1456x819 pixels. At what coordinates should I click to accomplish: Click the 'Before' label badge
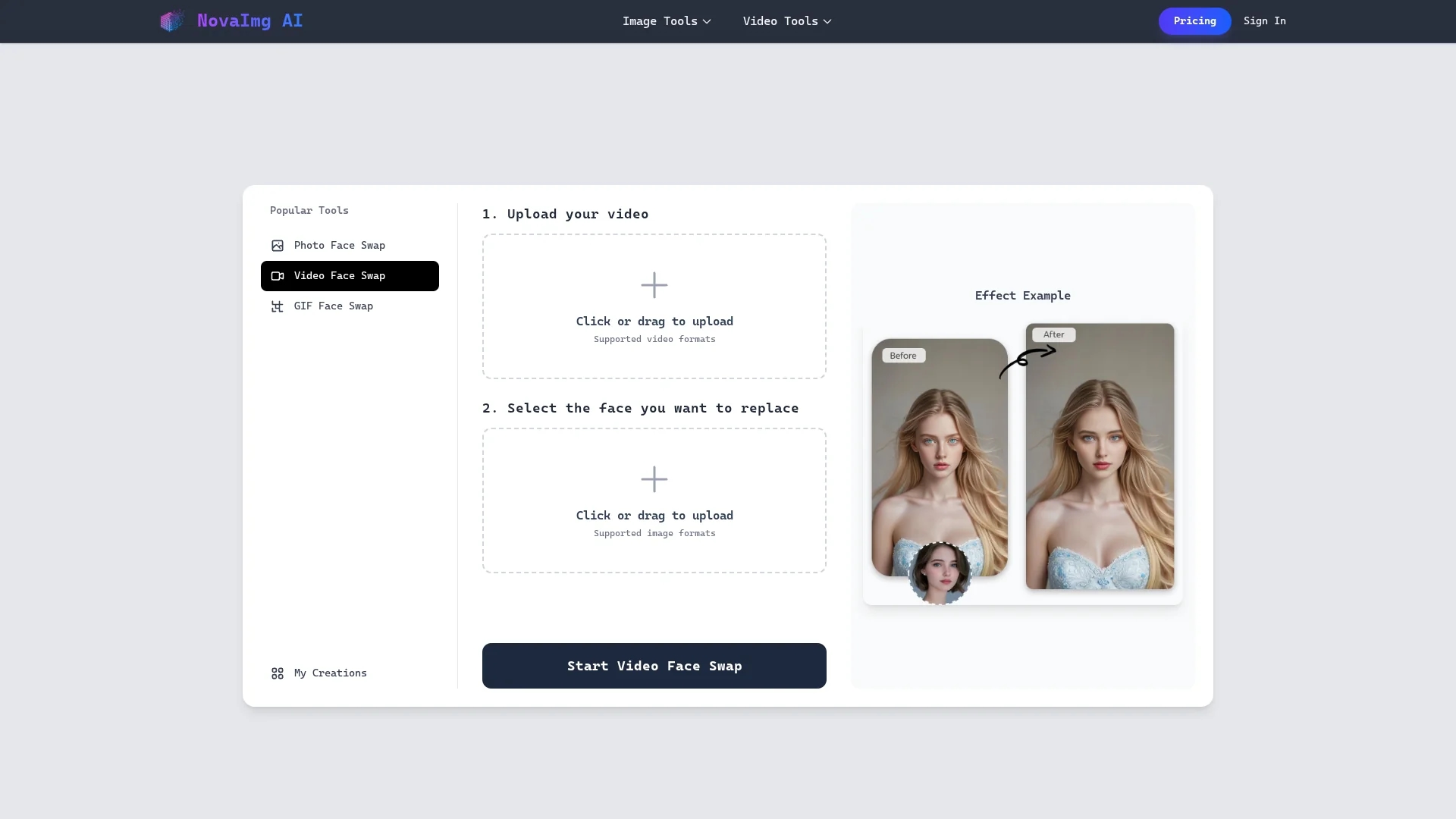point(903,356)
